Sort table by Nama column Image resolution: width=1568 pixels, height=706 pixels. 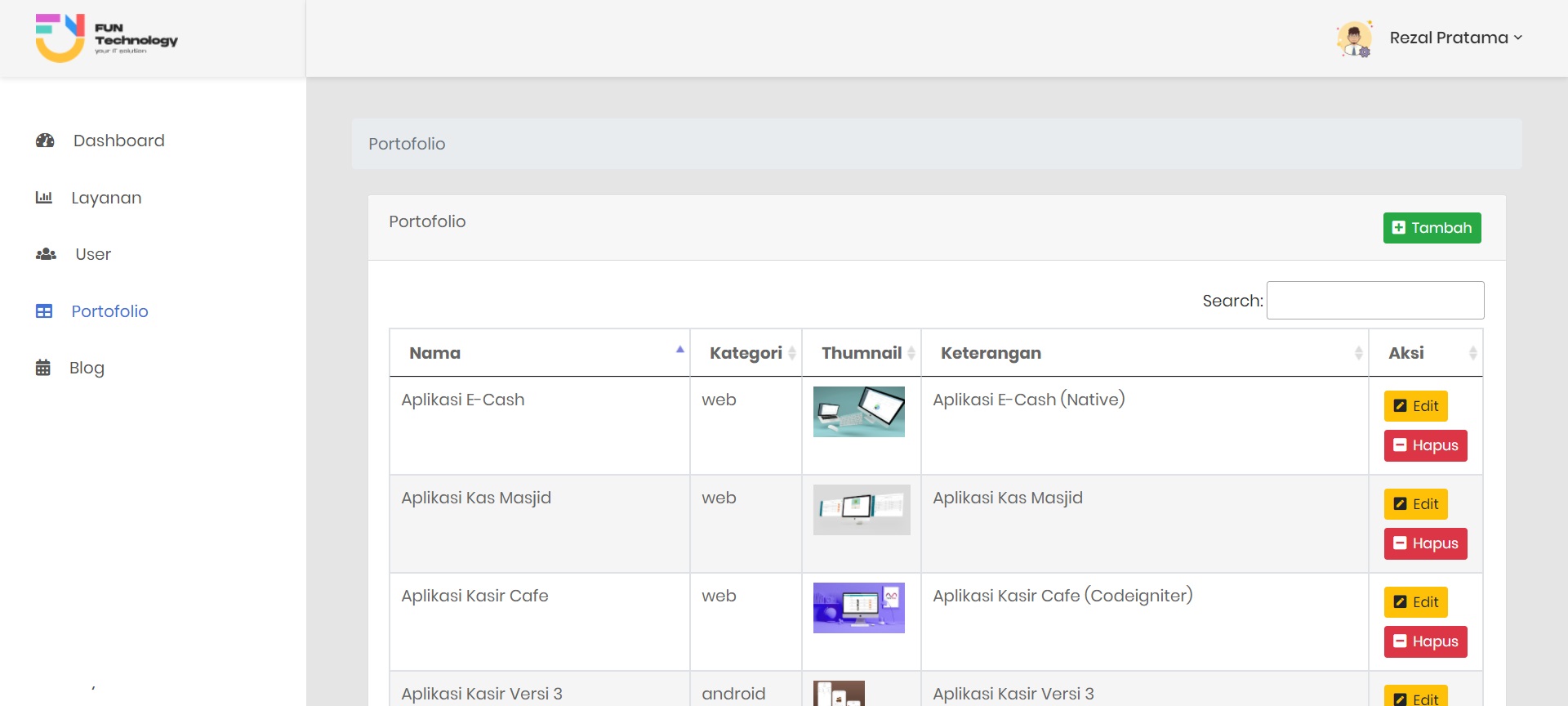pyautogui.click(x=539, y=353)
